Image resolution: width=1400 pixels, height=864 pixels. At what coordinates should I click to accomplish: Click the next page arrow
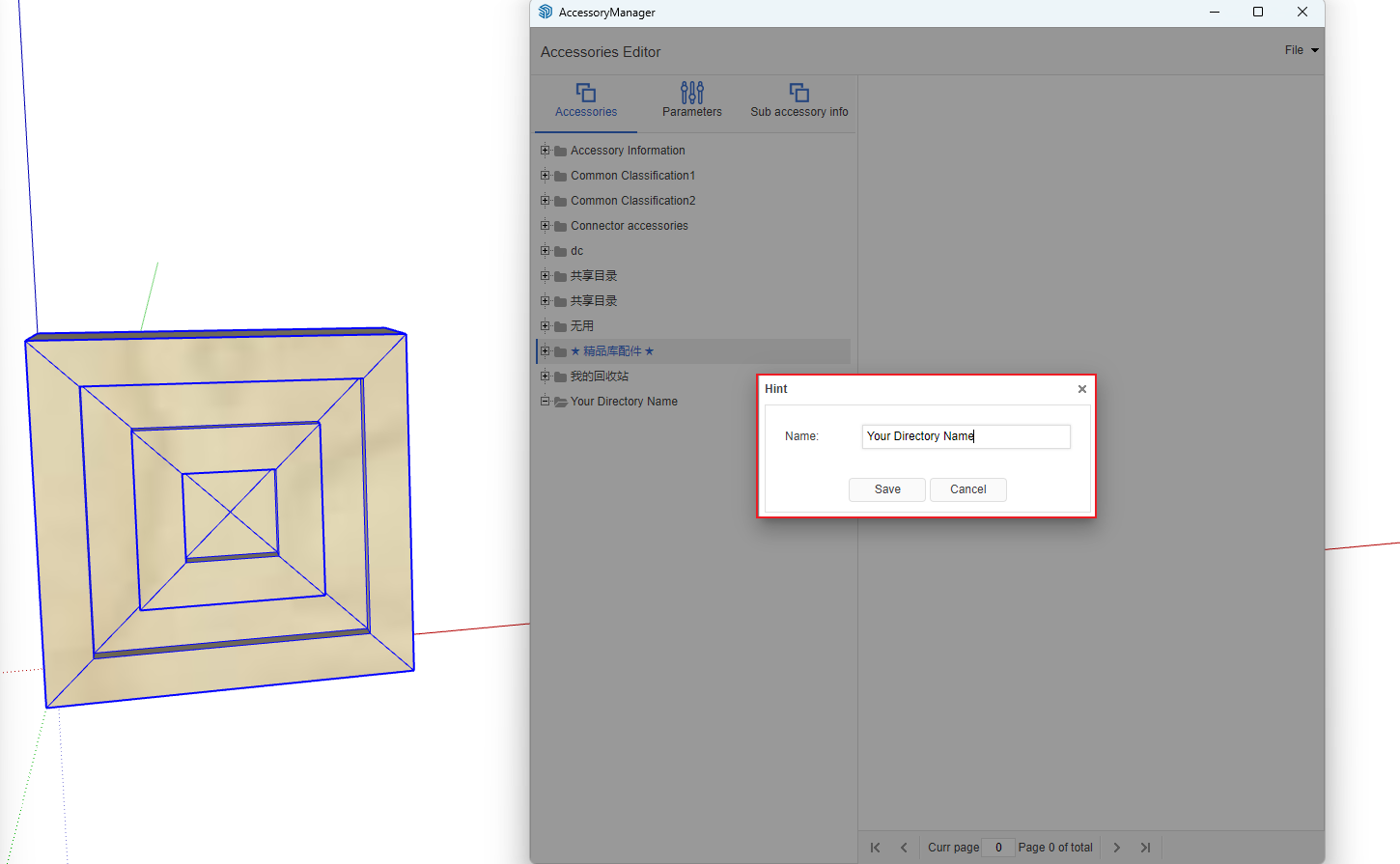[x=1116, y=848]
